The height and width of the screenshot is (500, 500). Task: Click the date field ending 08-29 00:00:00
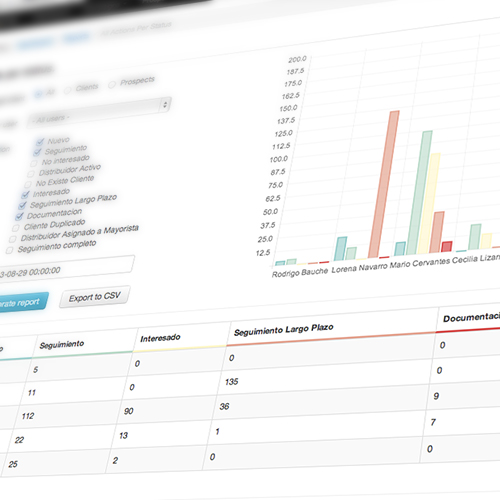[66, 269]
